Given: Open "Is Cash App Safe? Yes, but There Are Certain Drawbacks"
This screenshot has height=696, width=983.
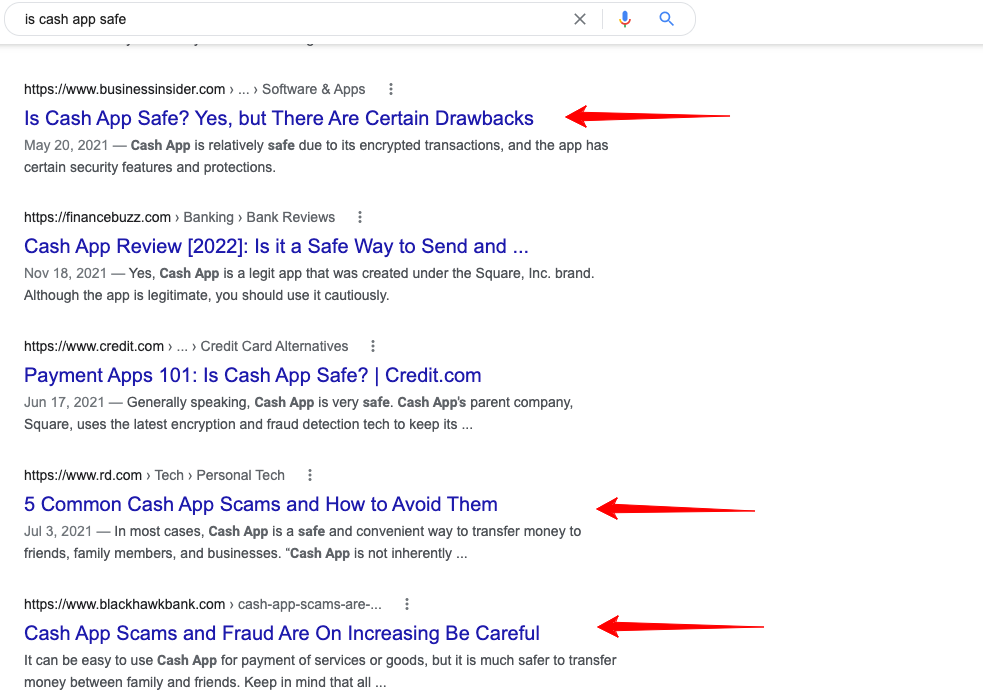Looking at the screenshot, I should [x=279, y=118].
